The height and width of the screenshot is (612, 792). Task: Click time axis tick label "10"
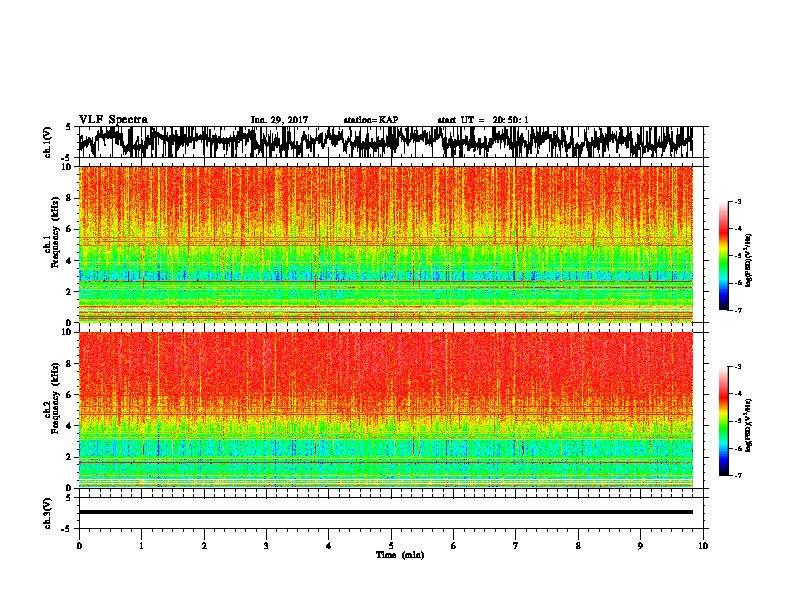(703, 546)
